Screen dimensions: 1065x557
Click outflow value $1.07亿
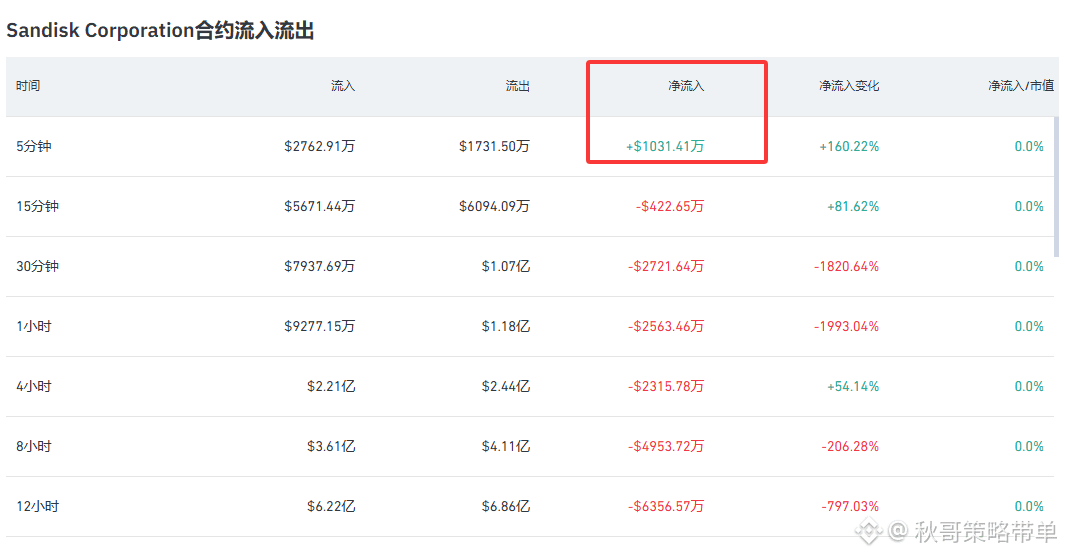[505, 266]
